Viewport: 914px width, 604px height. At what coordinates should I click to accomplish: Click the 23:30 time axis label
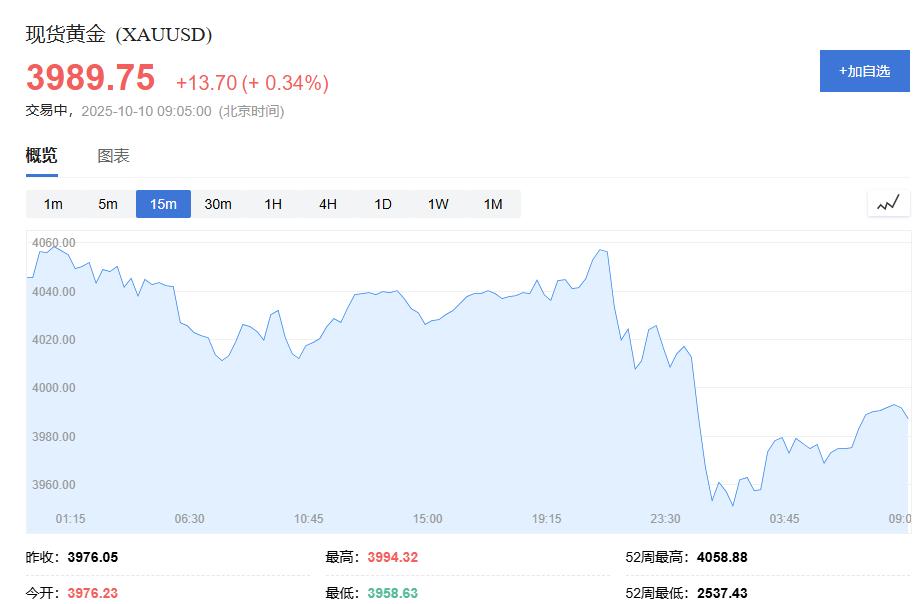coord(665,519)
